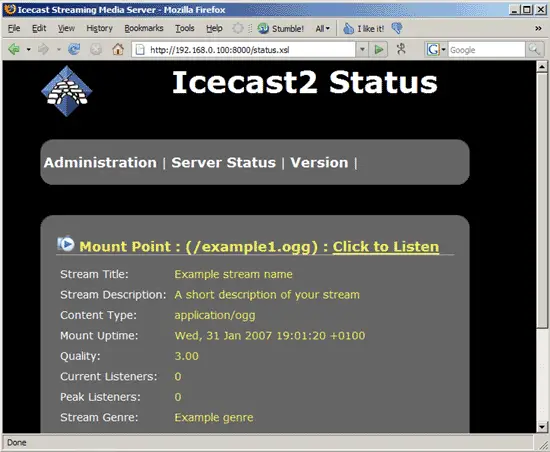Open the File menu
The height and width of the screenshot is (452, 550).
click(14, 28)
